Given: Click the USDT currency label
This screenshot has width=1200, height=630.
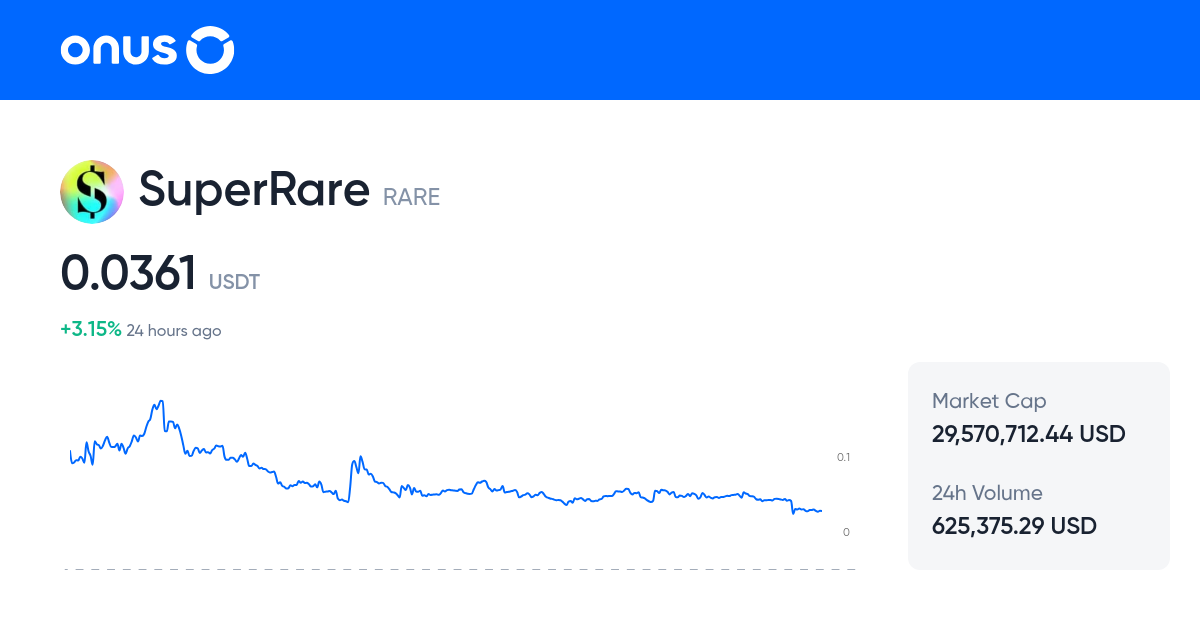Looking at the screenshot, I should coord(234,282).
